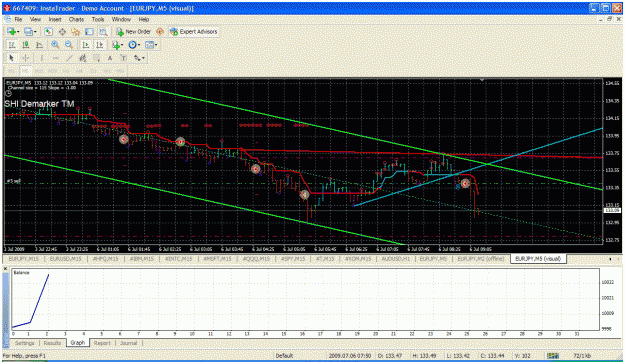625x362 pixels.
Task: Zoom out on the chart
Action: coord(69,45)
